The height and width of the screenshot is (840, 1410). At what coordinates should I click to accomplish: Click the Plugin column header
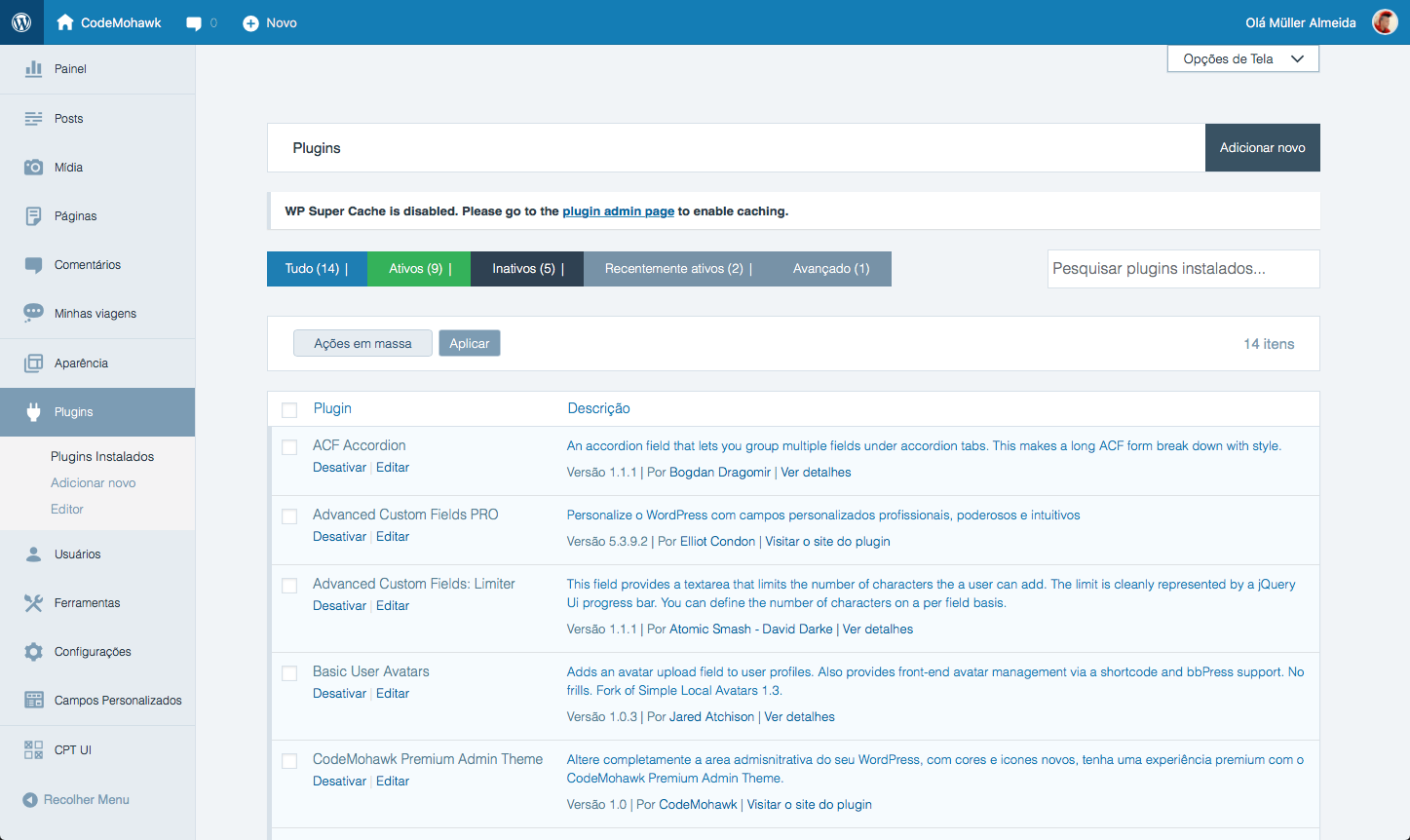tap(332, 409)
